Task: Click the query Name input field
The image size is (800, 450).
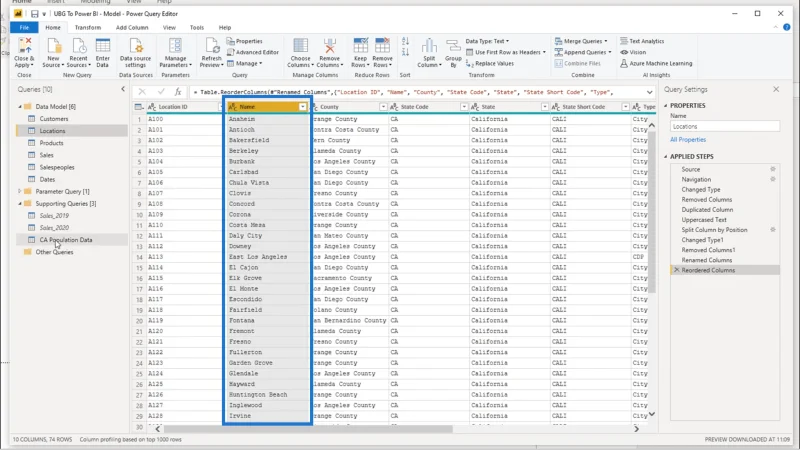Action: (x=724, y=127)
